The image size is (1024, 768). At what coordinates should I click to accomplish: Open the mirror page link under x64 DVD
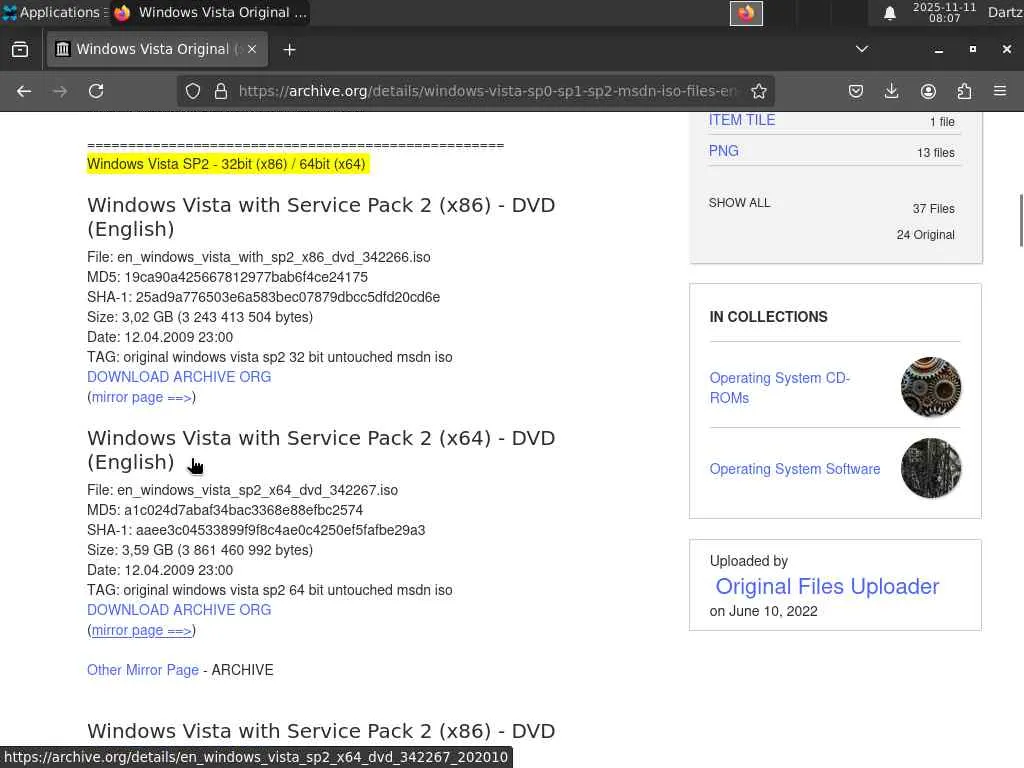click(142, 630)
